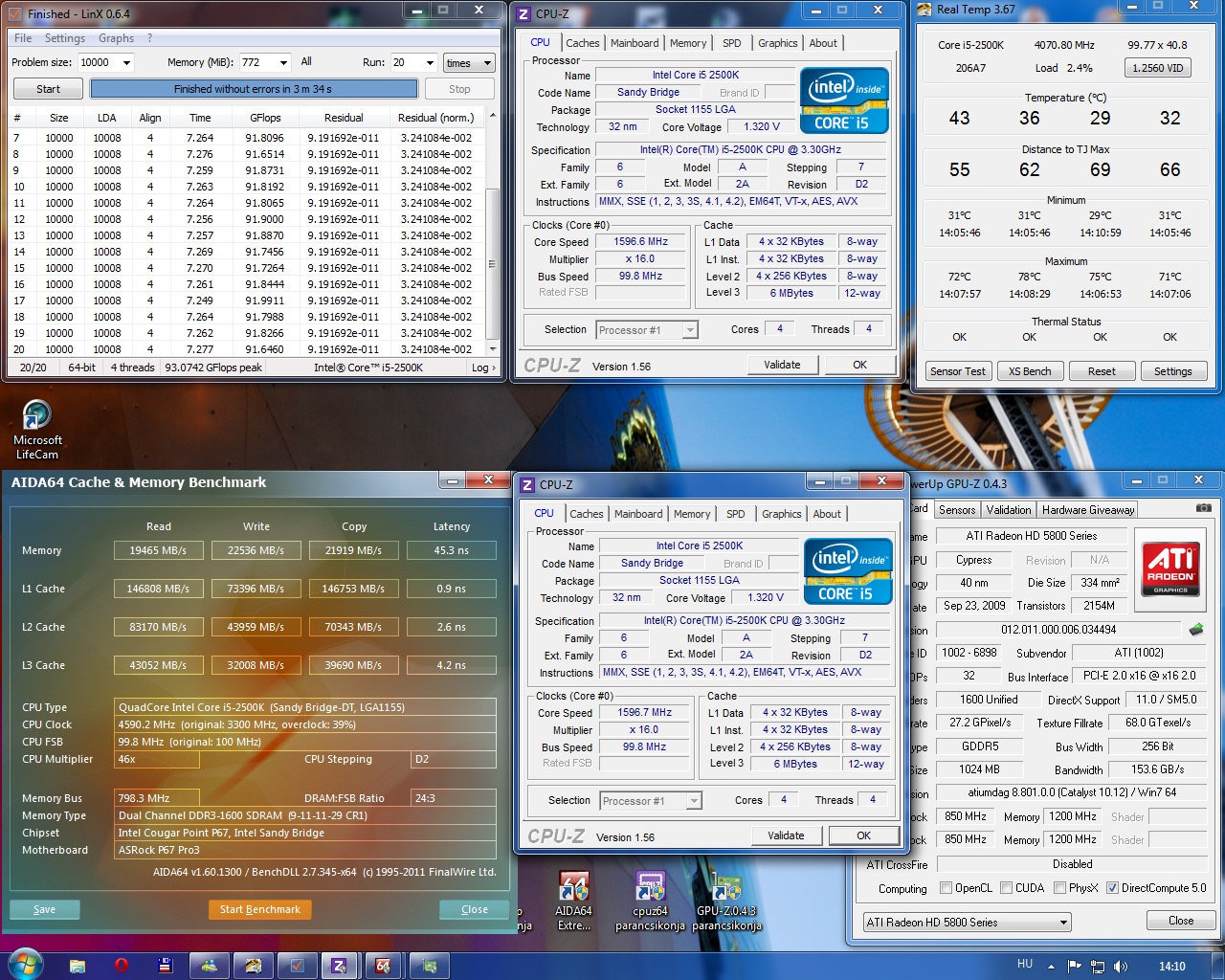Screen dimensions: 1225x980
Task: Click LinX 'Finished without errors' progress bar
Action: [254, 89]
